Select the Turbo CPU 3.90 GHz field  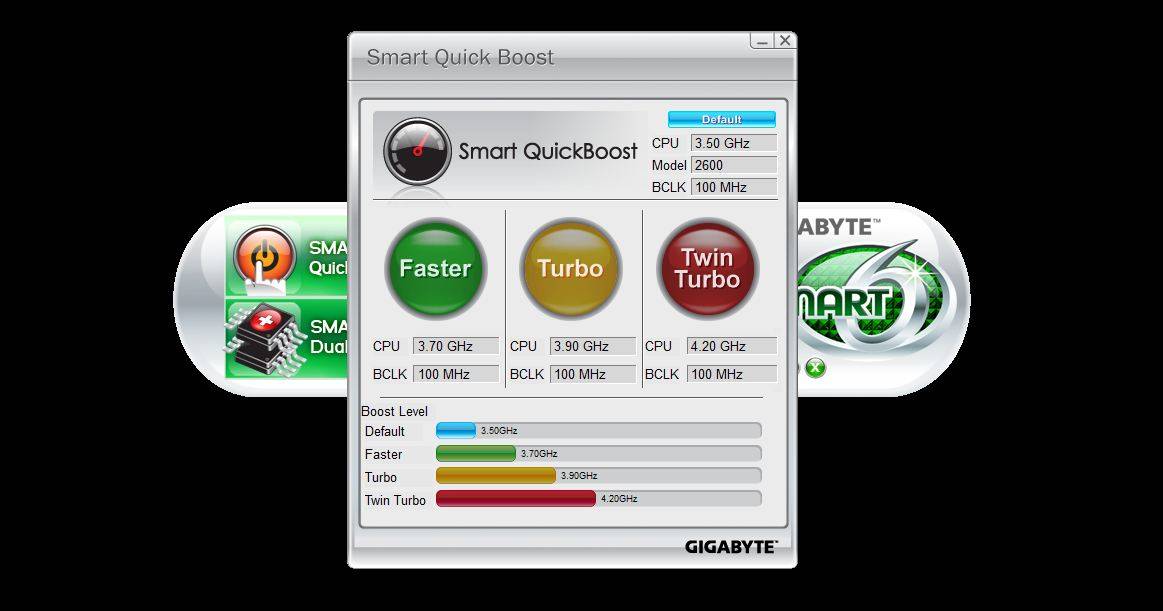click(x=592, y=346)
